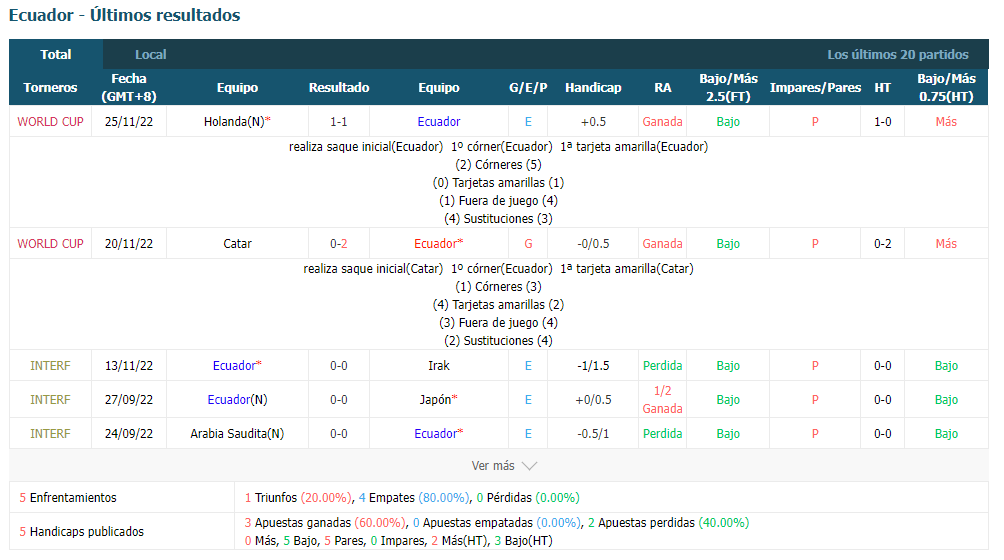This screenshot has height=560, width=1004.
Task: Click the 'Ecuador - Últimos resultados' heading
Action: (x=125, y=15)
